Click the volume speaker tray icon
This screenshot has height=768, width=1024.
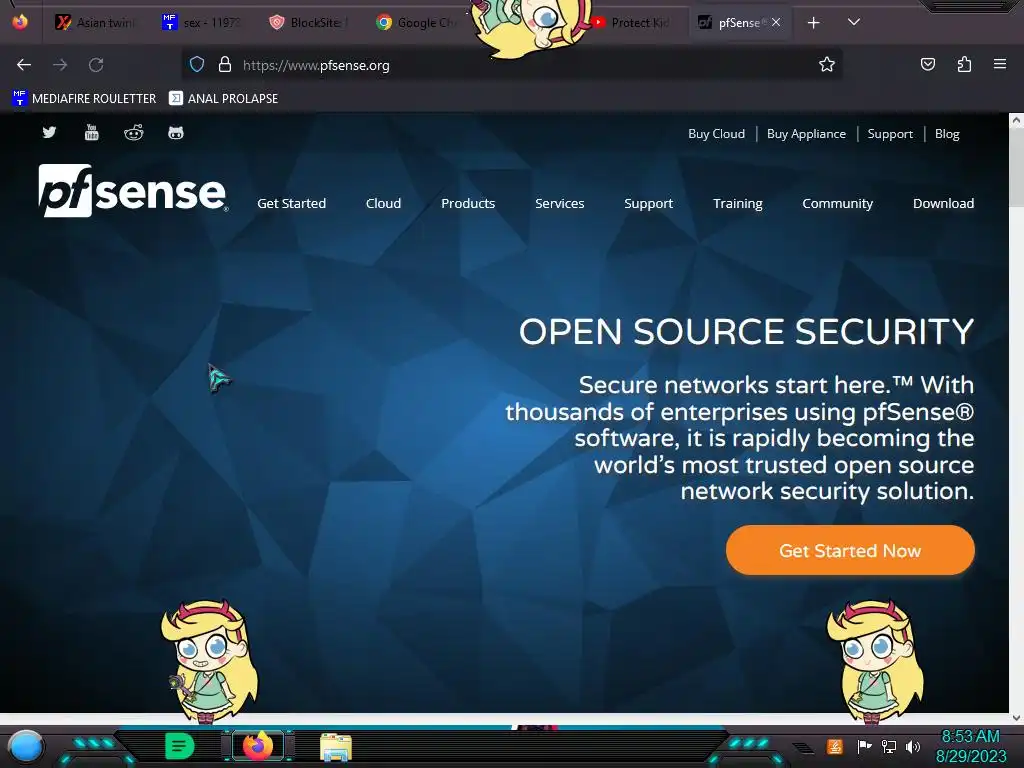(x=913, y=746)
